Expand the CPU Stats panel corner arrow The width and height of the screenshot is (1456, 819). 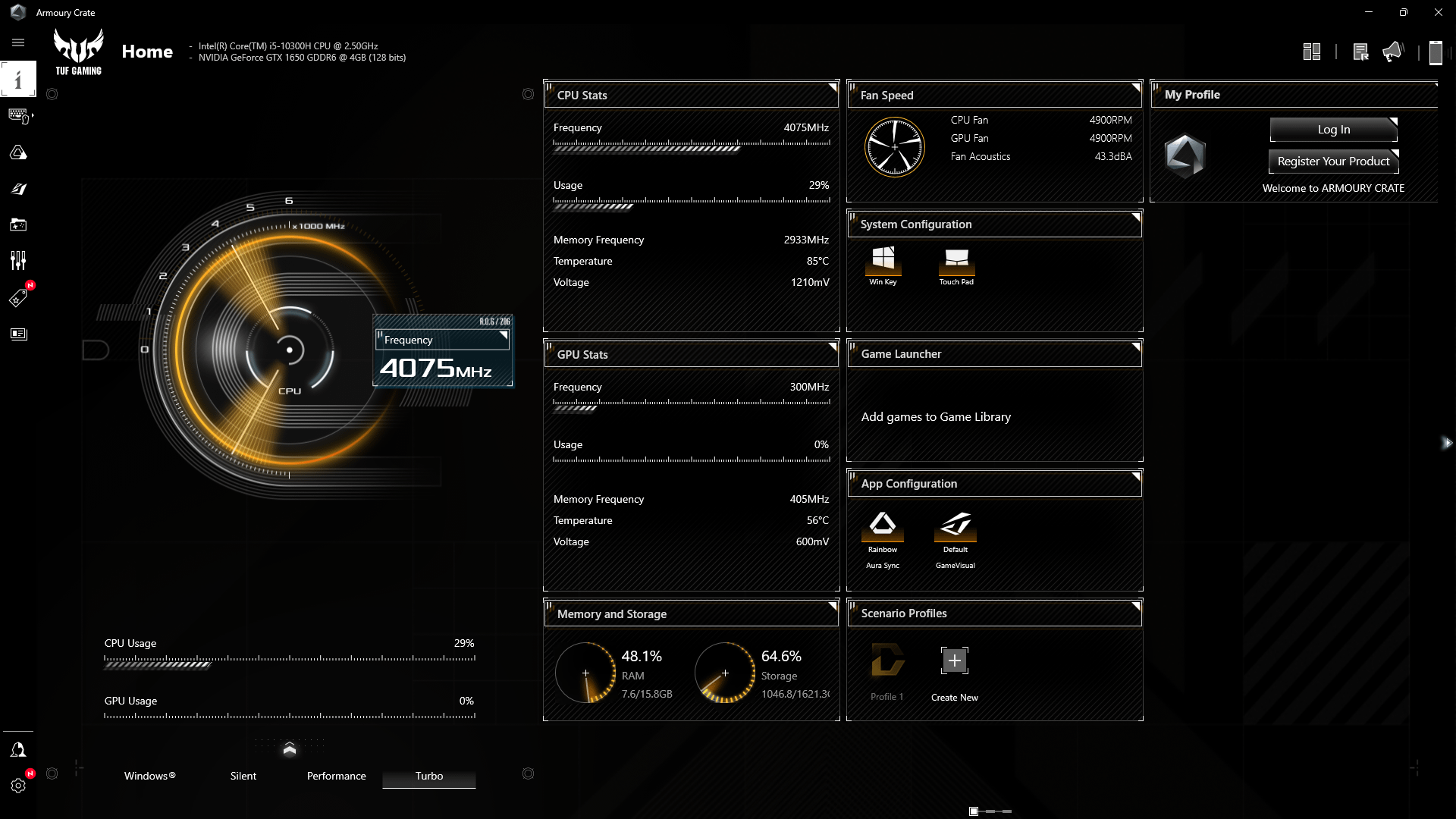[832, 88]
